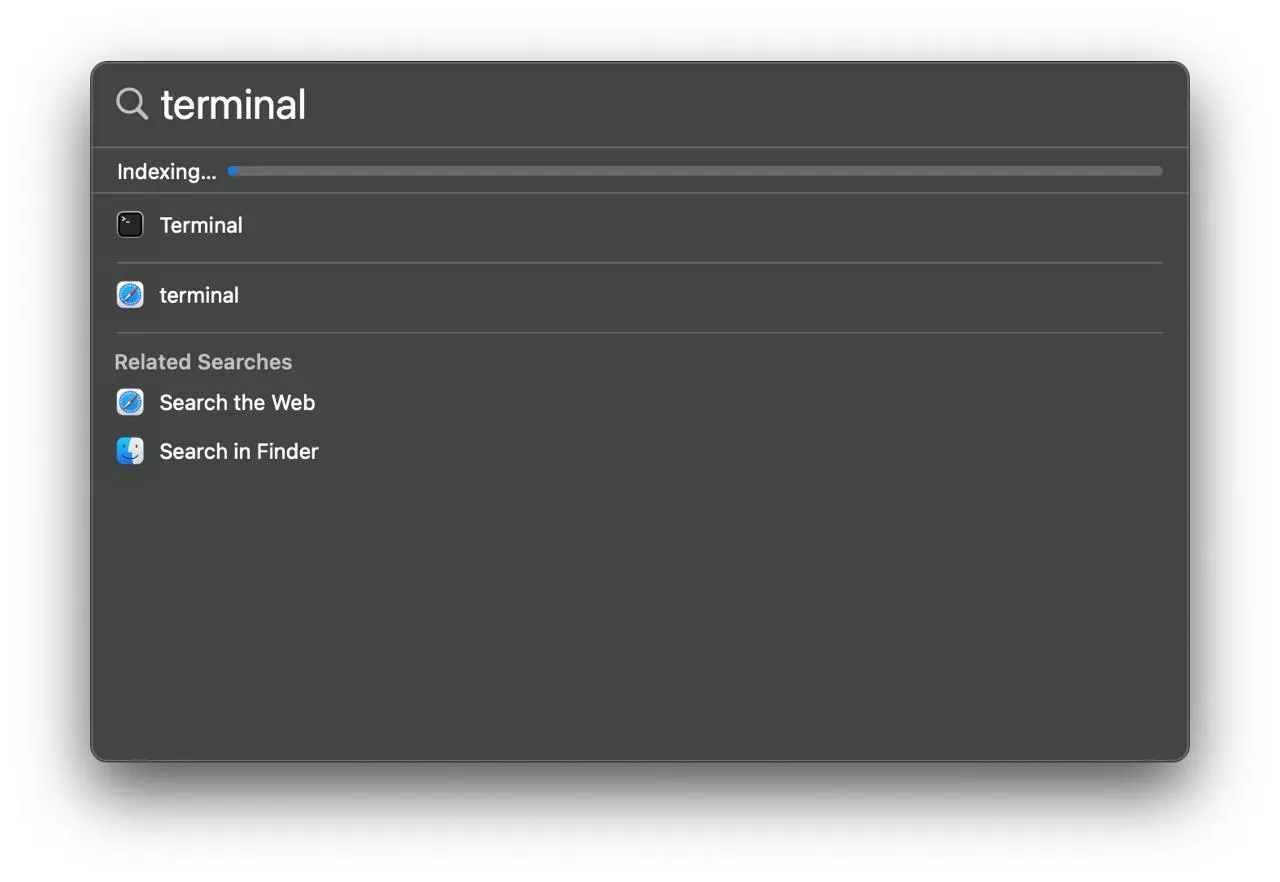Screen dimensions: 1280x882
Task: Choose Search in Finder
Action: 239,452
